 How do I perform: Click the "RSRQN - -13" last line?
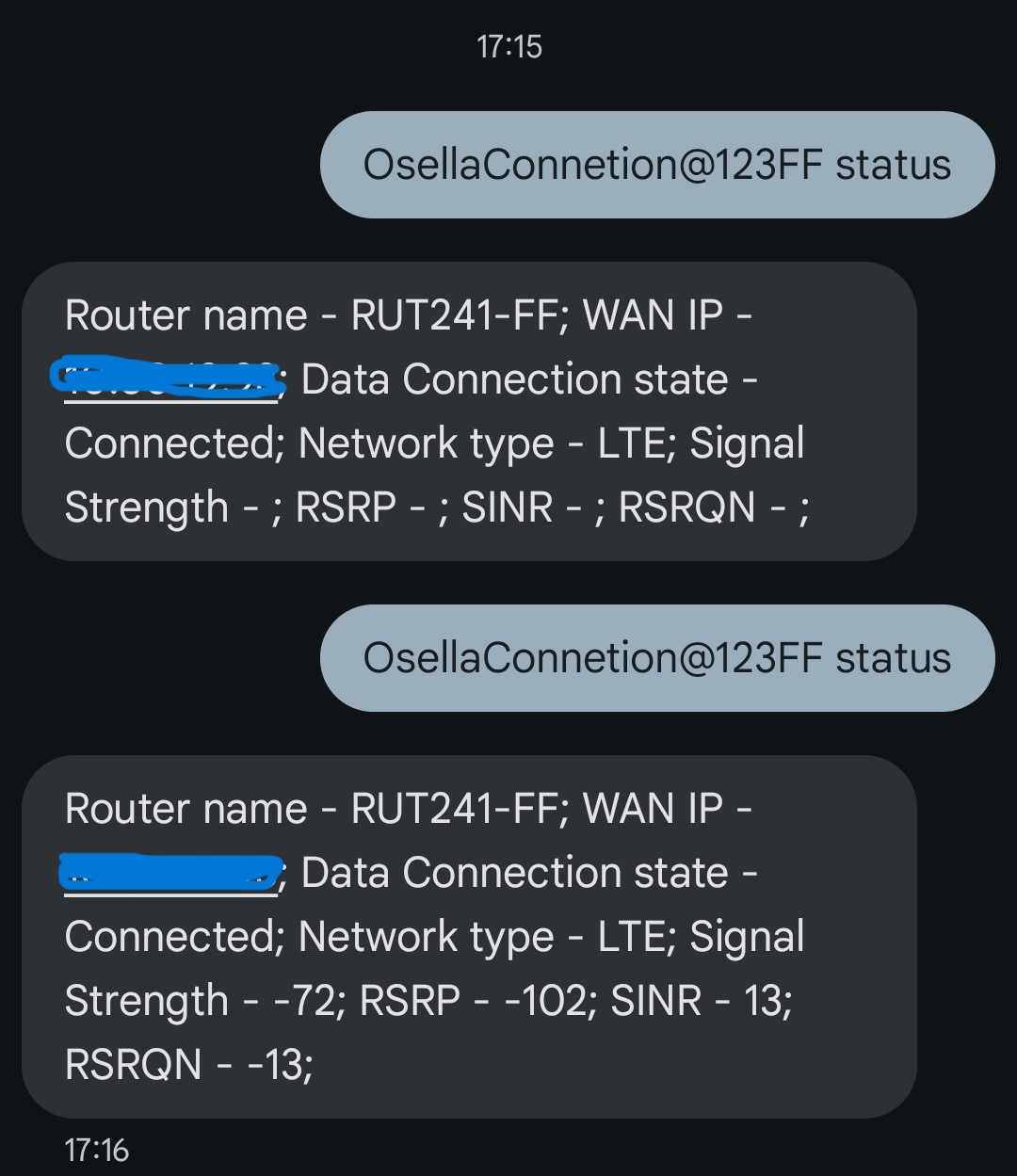[x=188, y=1065]
